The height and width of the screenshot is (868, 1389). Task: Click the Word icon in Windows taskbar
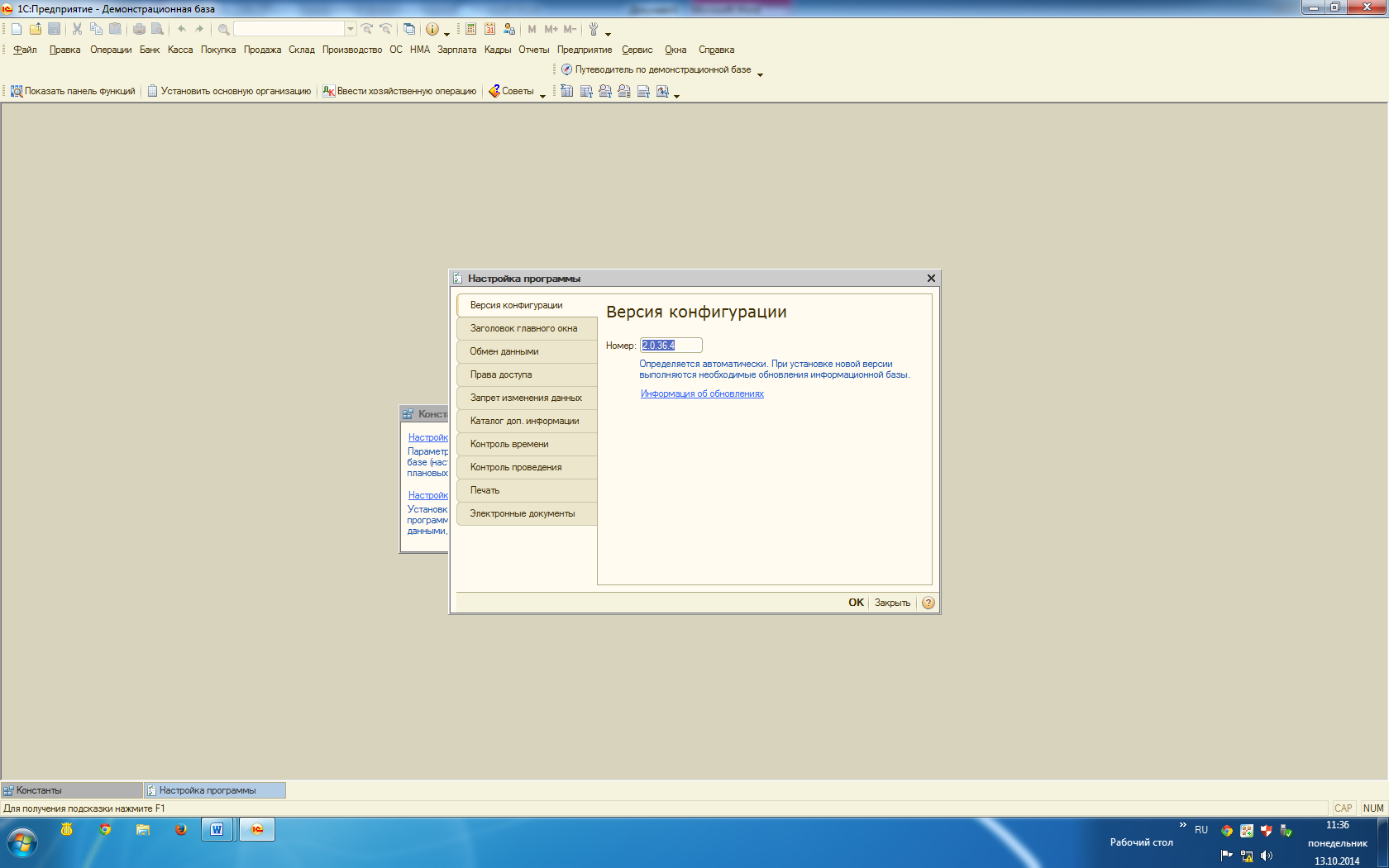tap(217, 829)
